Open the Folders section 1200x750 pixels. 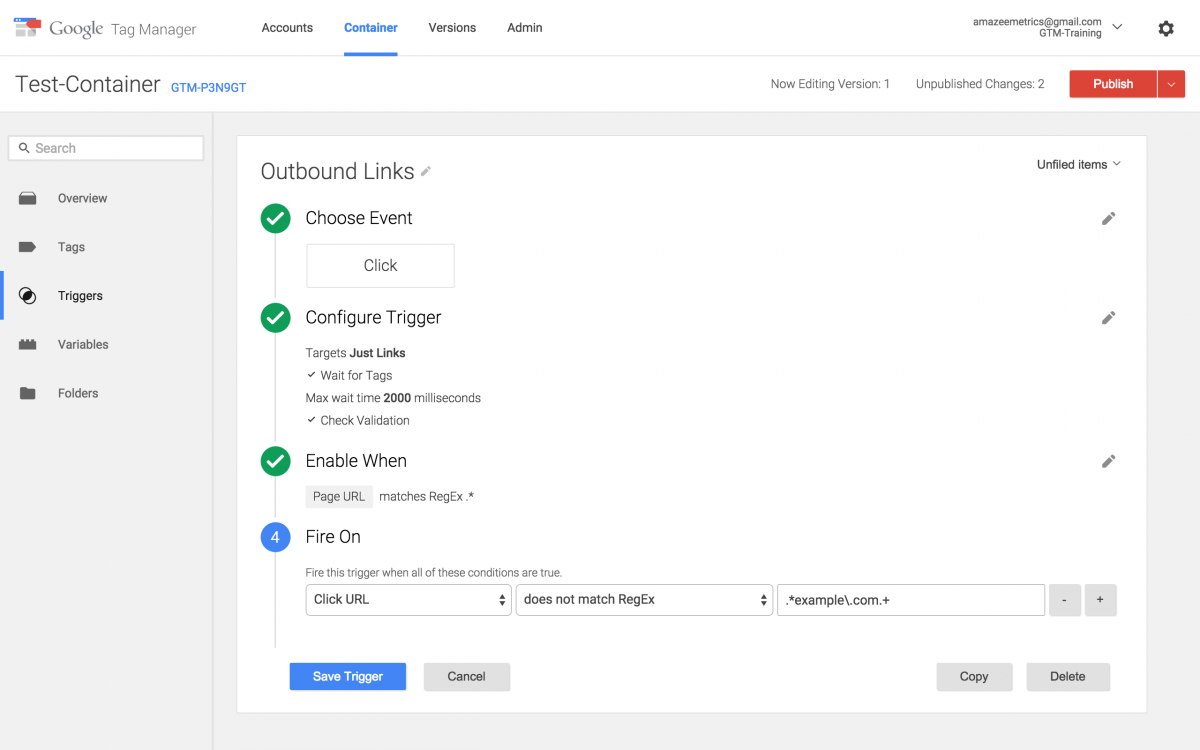(x=77, y=392)
